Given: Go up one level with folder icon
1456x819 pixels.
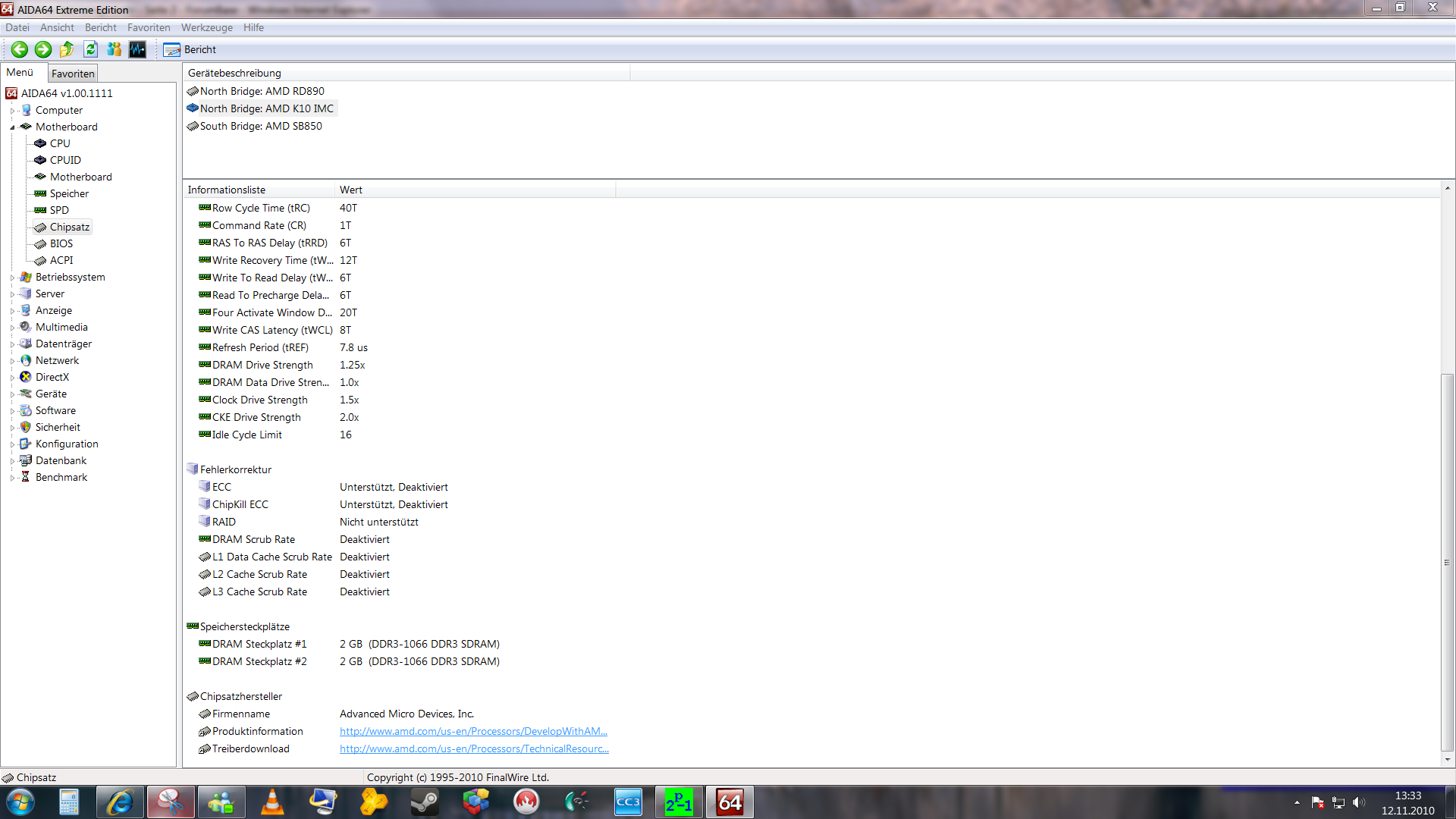Looking at the screenshot, I should pyautogui.click(x=67, y=49).
